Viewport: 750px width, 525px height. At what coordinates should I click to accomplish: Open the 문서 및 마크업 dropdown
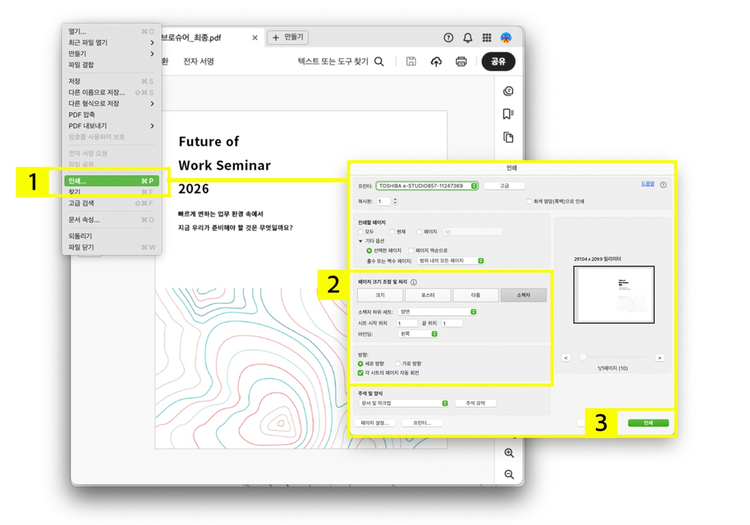pyautogui.click(x=403, y=403)
